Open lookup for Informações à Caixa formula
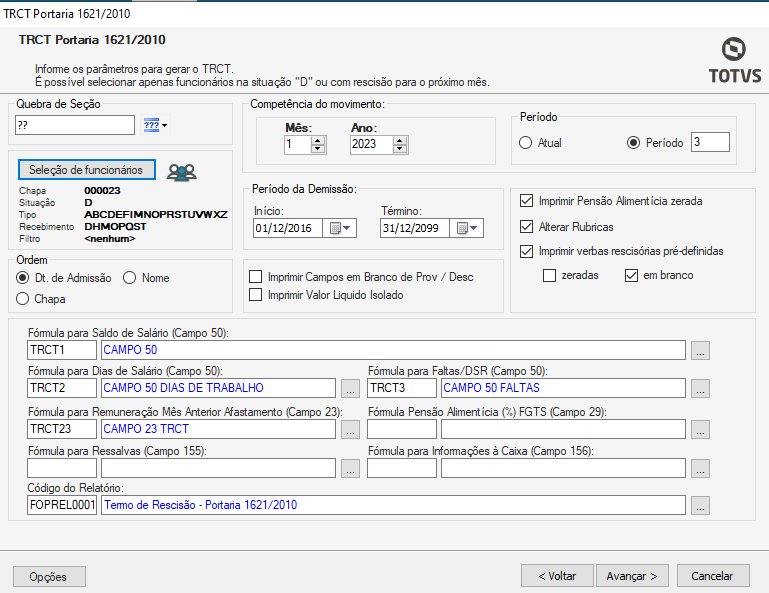This screenshot has height=593, width=769. (701, 468)
